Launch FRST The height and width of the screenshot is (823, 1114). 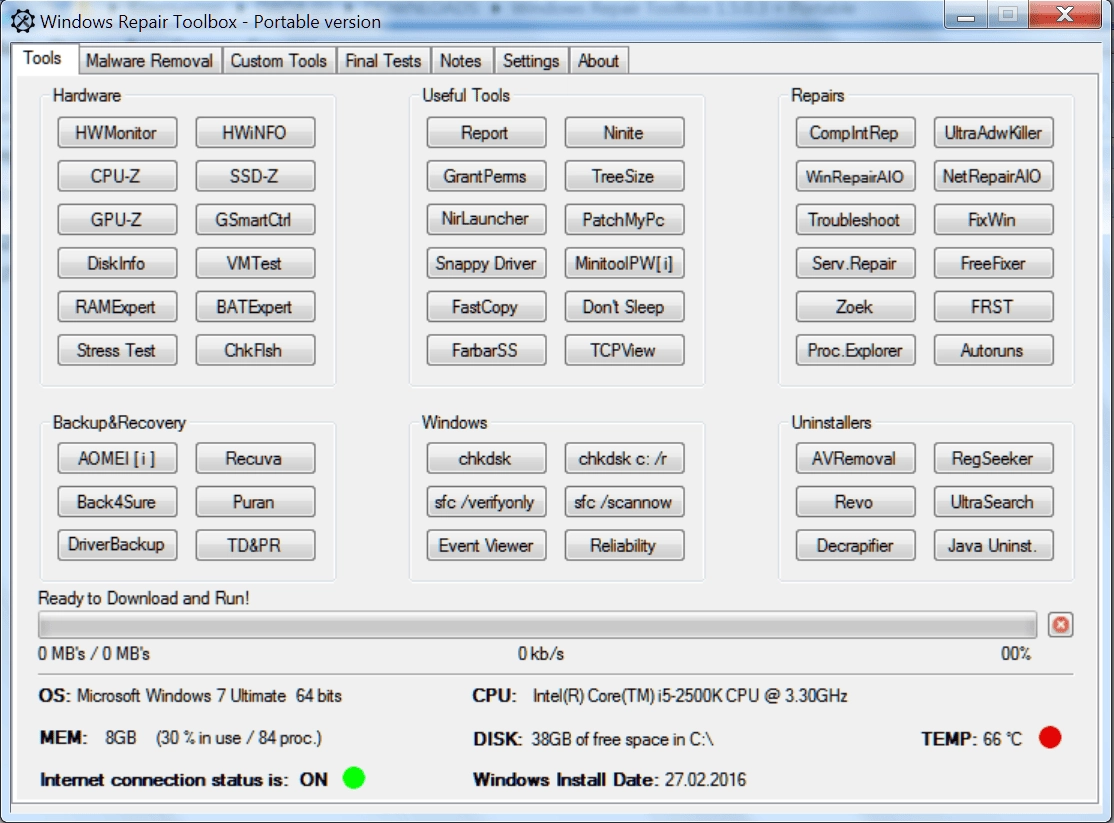(x=993, y=307)
